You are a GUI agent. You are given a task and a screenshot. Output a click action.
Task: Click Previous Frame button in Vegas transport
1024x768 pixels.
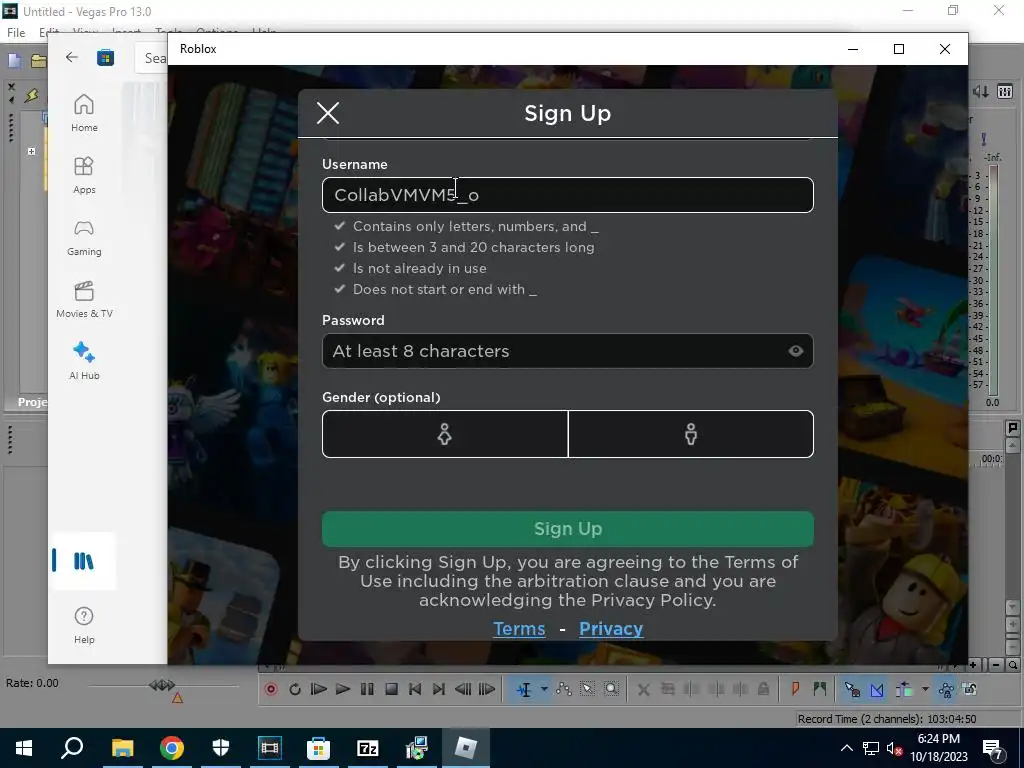pyautogui.click(x=463, y=689)
